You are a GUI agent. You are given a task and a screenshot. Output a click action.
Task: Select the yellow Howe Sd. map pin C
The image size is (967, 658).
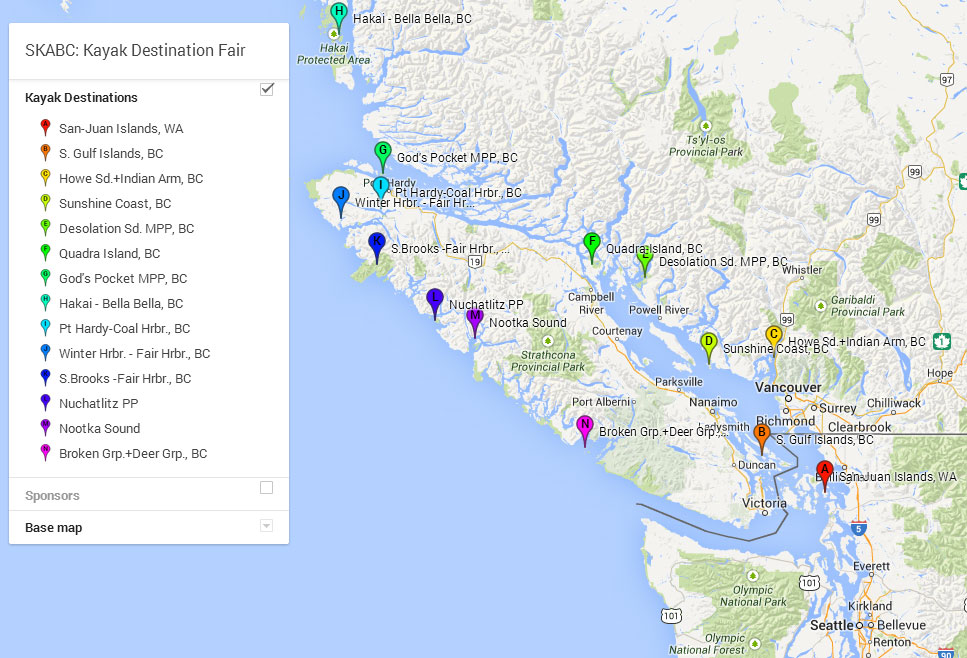773,336
